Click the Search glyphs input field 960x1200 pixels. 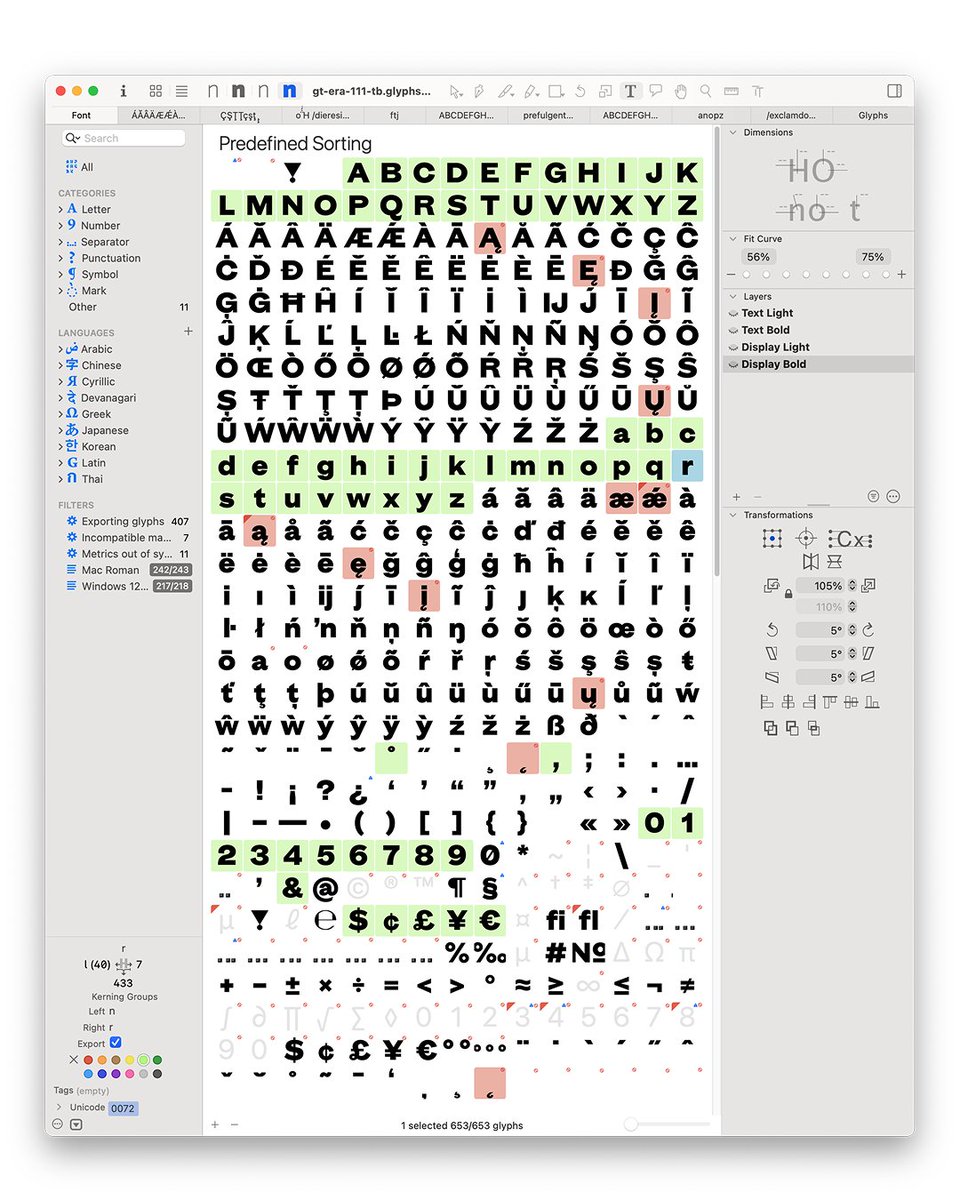(124, 138)
